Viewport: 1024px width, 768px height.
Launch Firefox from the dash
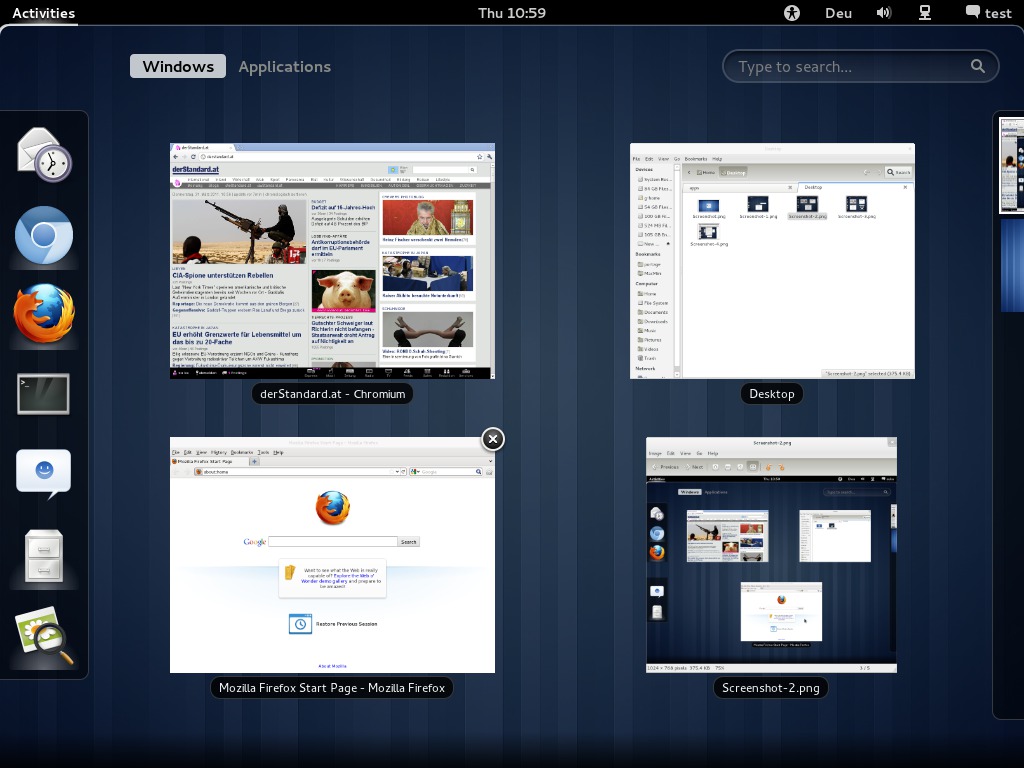pos(44,313)
